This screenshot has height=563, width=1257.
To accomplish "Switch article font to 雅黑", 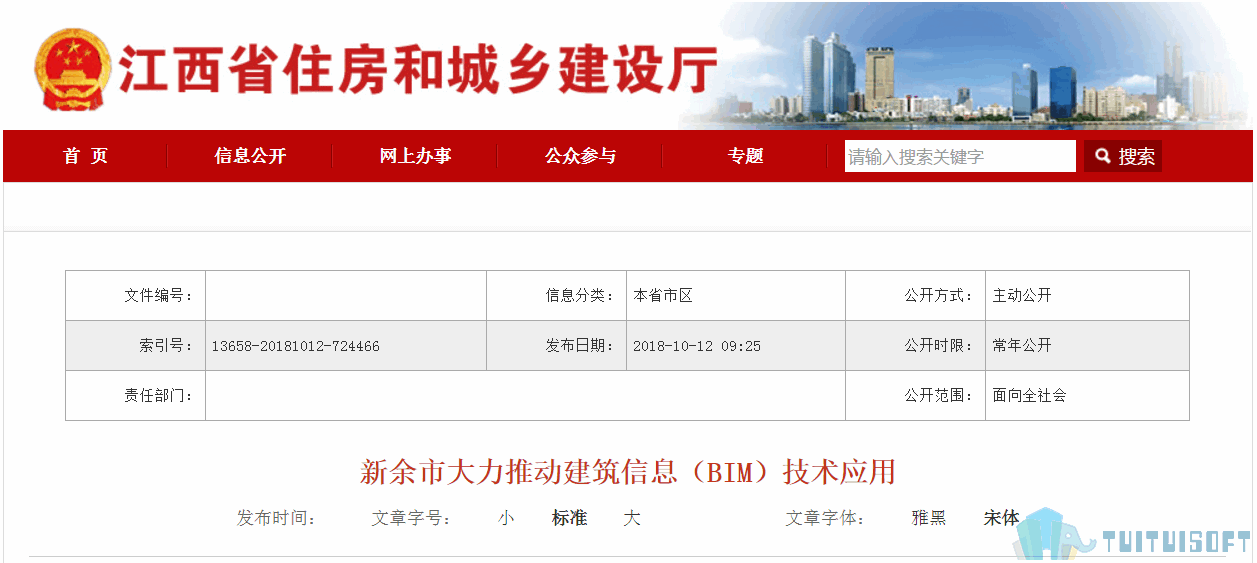I will 929,518.
